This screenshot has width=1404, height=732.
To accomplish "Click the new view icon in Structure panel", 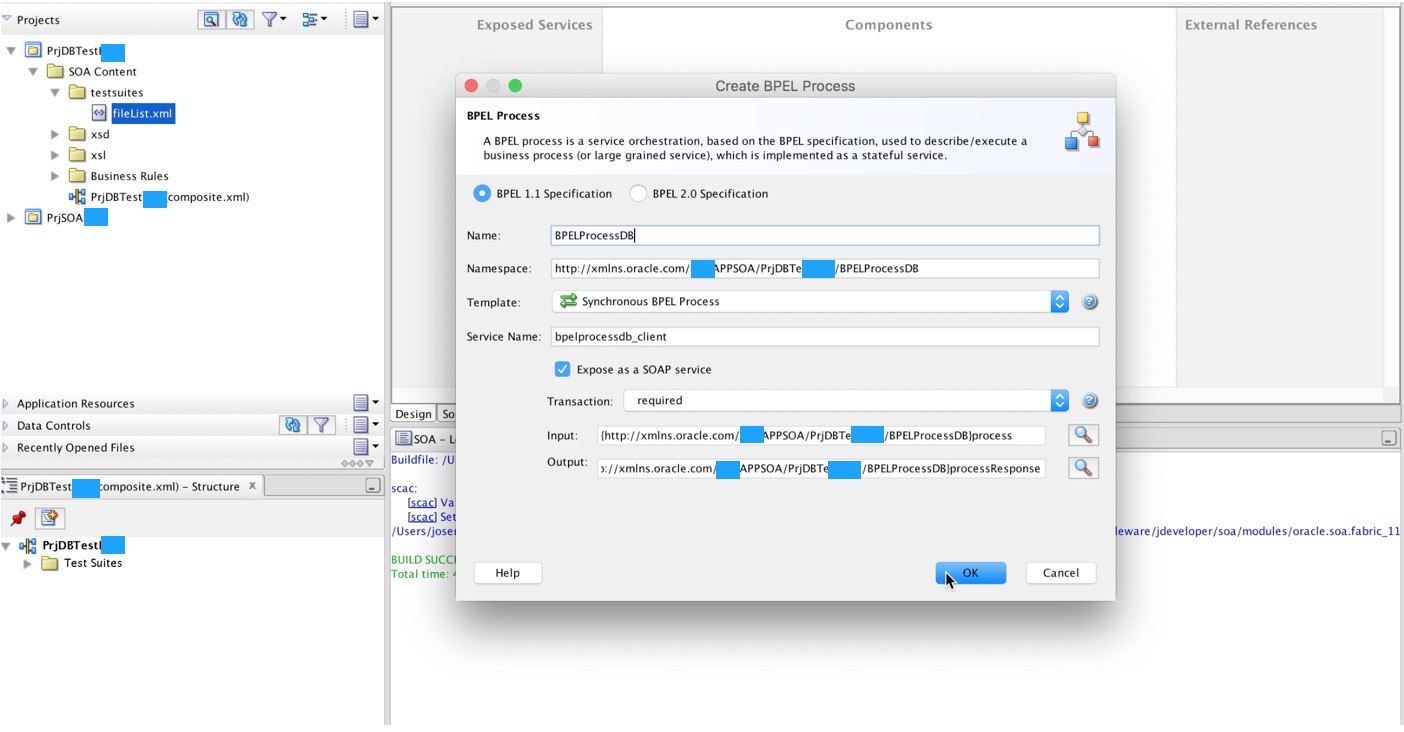I will pos(50,518).
